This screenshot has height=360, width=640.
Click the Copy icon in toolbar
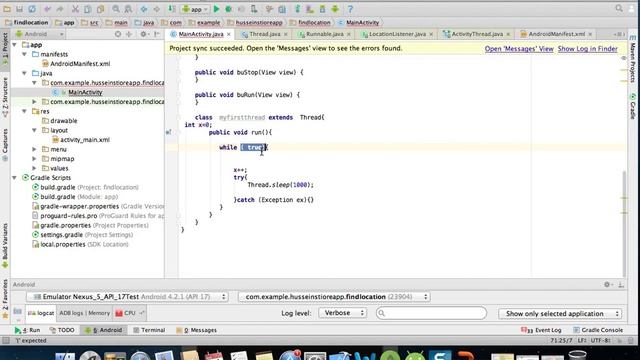pos(87,9)
